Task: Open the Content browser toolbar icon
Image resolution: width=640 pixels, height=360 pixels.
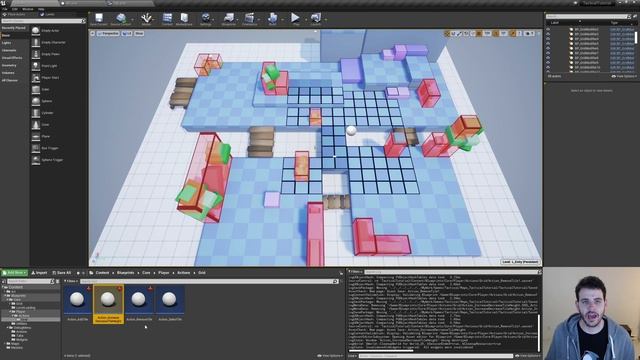Action: pos(167,19)
